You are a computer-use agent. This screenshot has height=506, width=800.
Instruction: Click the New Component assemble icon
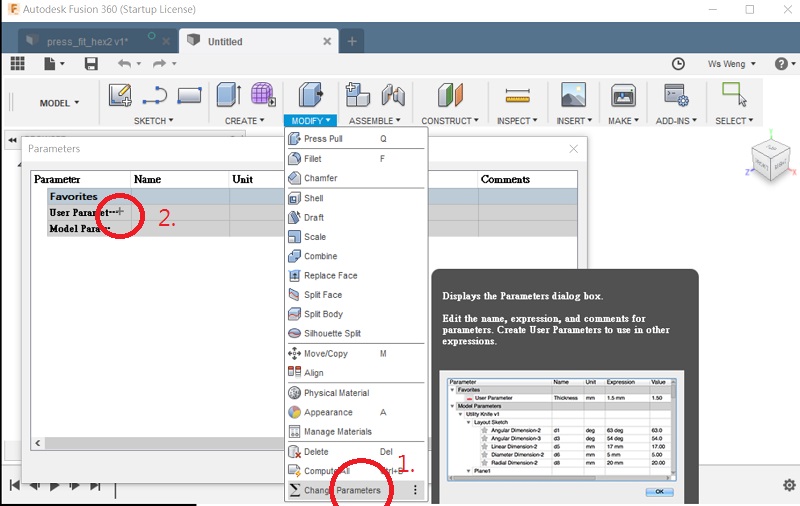(x=358, y=95)
